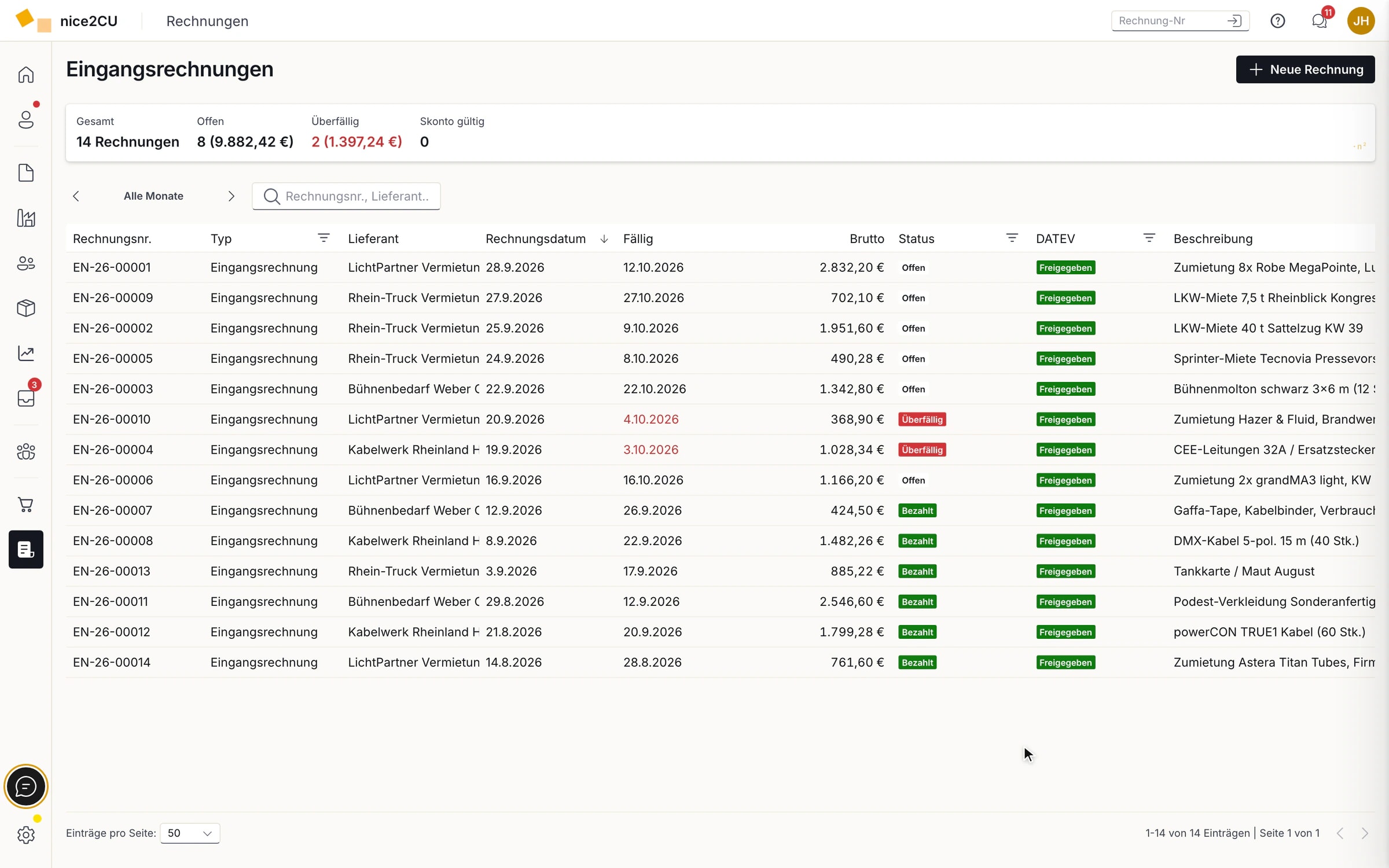Click the Brutto column header

click(866, 238)
